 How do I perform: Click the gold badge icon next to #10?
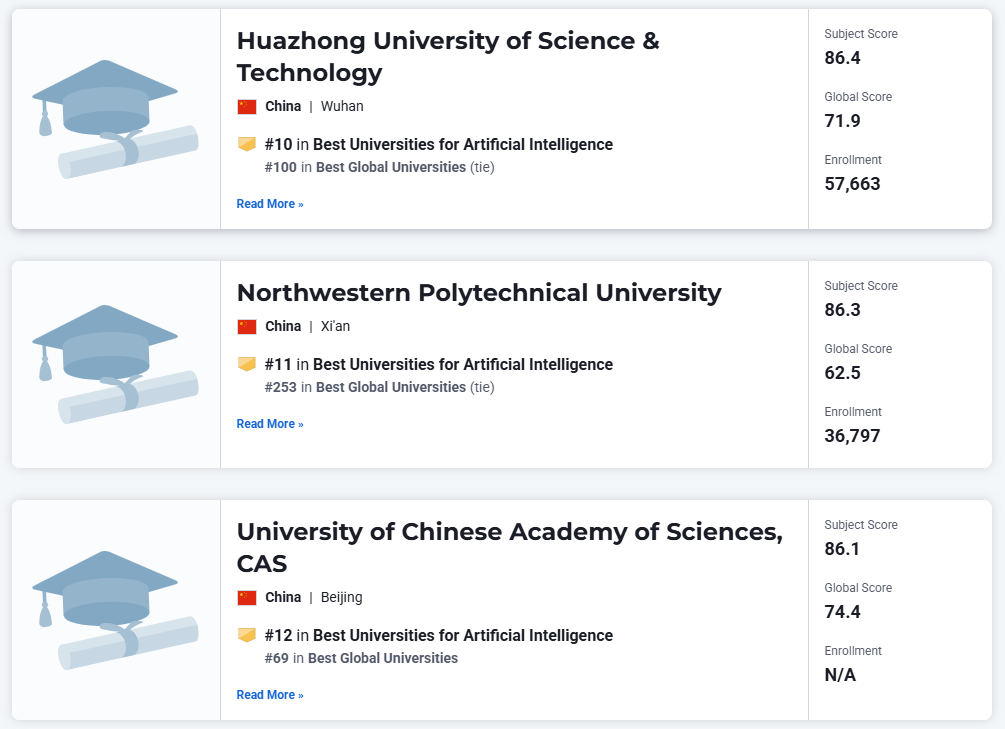(x=247, y=144)
